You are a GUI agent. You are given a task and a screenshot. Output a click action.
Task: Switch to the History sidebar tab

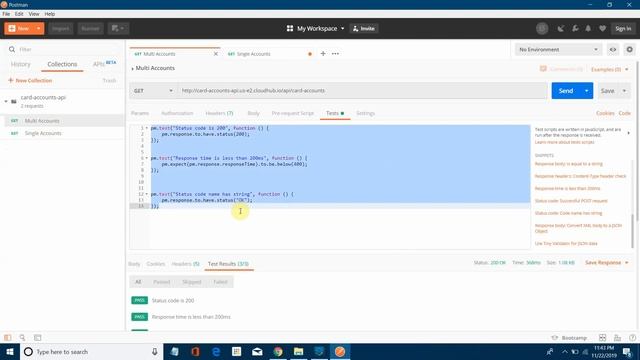(x=21, y=64)
